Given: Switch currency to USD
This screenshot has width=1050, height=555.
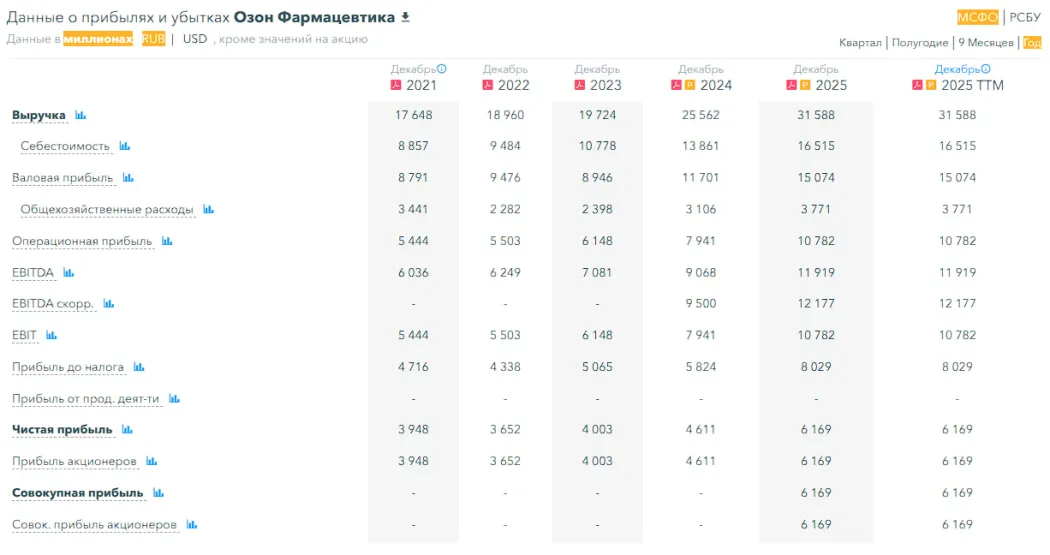Looking at the screenshot, I should pyautogui.click(x=195, y=39).
